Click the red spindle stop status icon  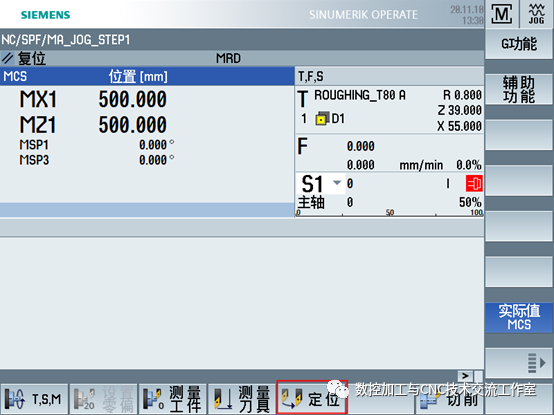(474, 184)
